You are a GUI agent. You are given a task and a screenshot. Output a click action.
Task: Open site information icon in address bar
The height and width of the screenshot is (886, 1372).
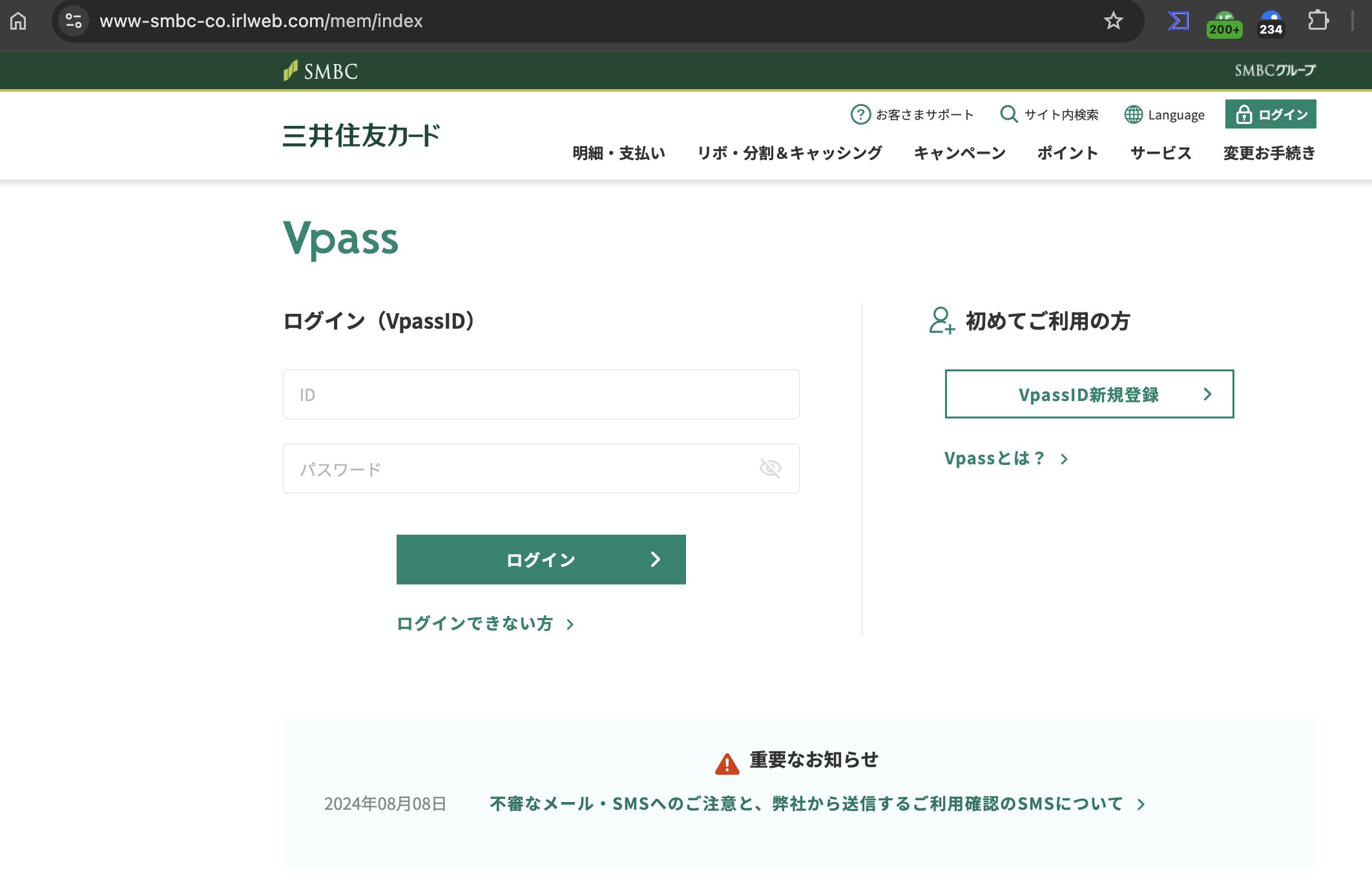pos(74,21)
